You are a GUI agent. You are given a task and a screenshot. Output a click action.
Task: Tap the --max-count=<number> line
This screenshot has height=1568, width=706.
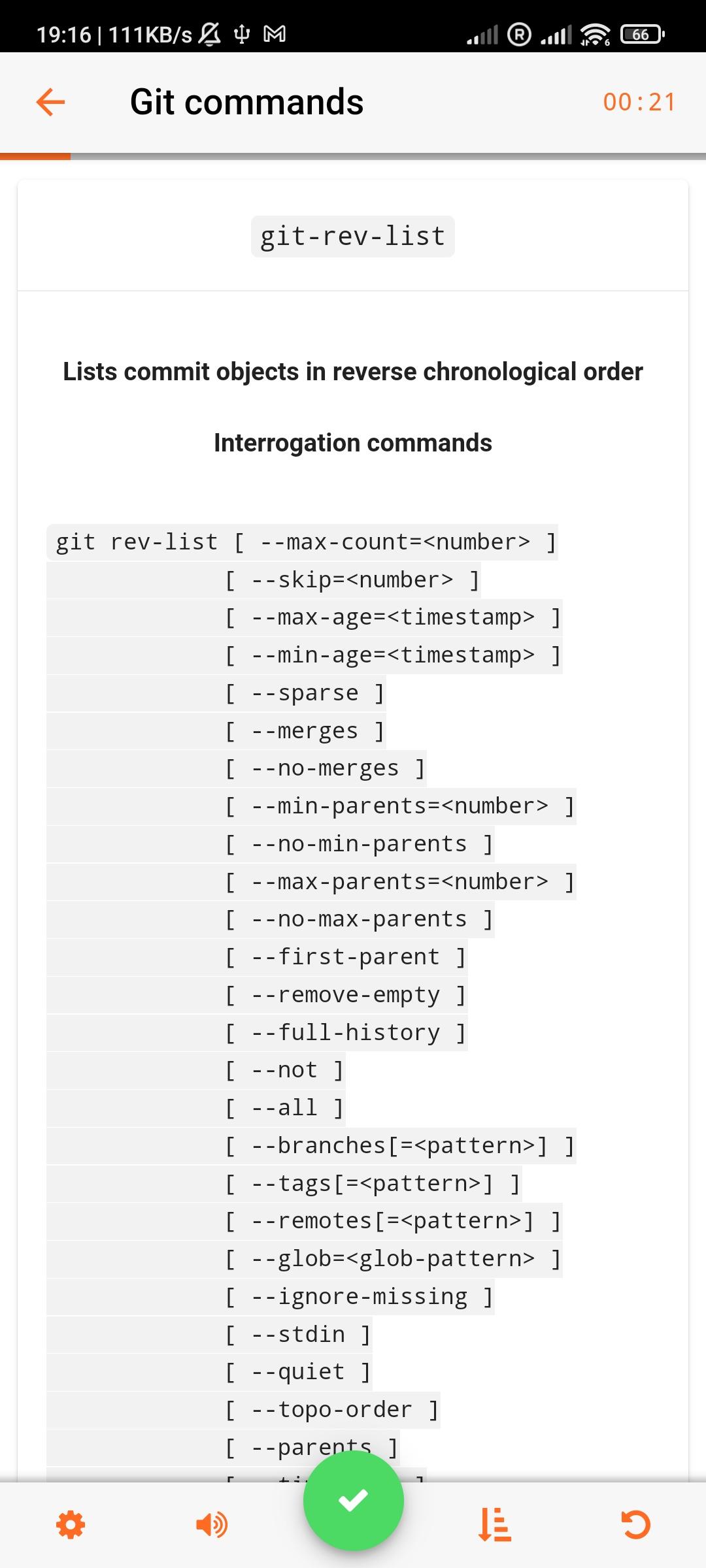pos(395,542)
